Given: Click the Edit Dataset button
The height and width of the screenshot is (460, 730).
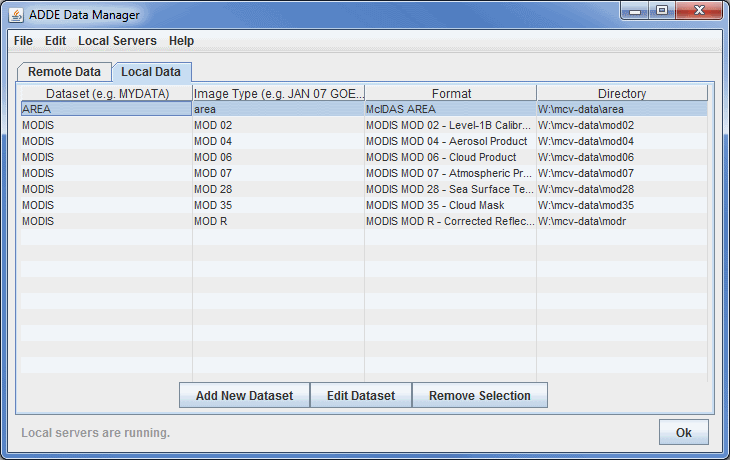Looking at the screenshot, I should (361, 395).
